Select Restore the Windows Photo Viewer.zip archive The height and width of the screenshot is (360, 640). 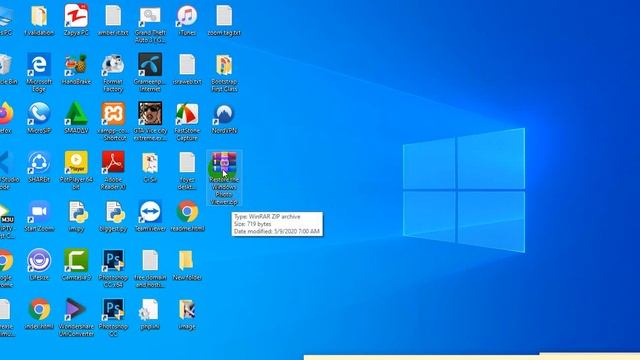(x=224, y=163)
